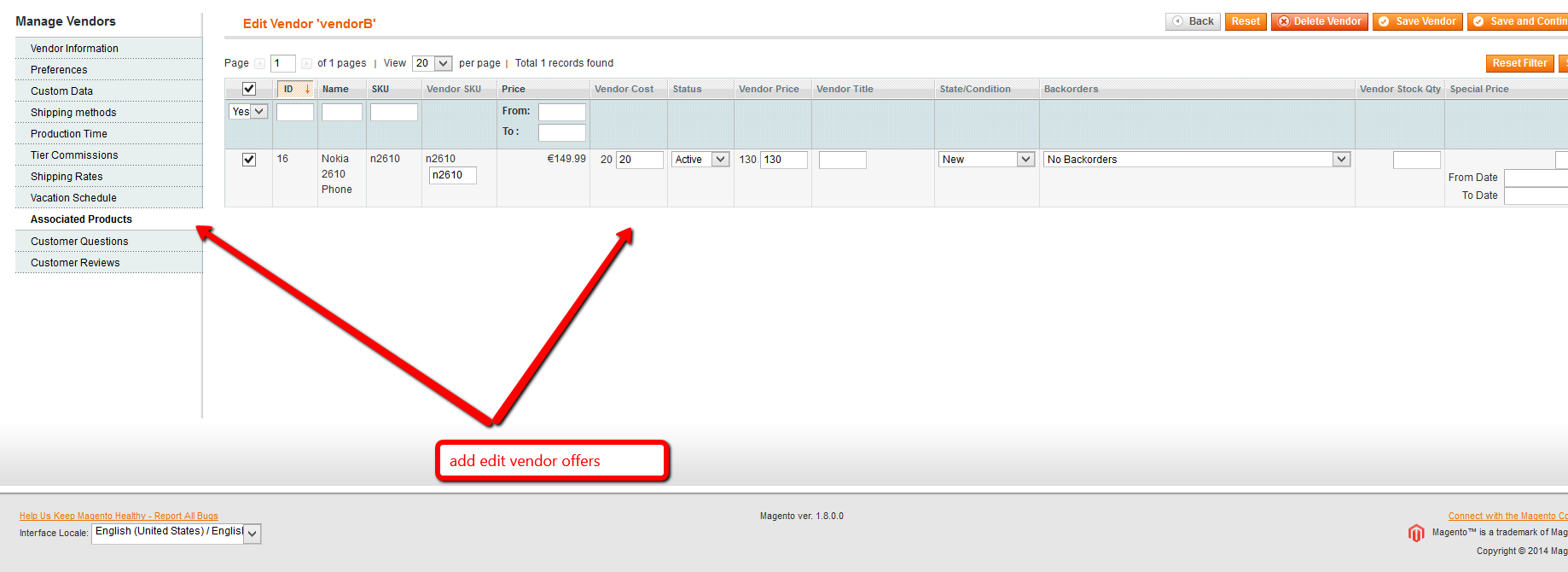Open the Customer Reviews tab
This screenshot has height=572, width=1568.
pos(109,263)
